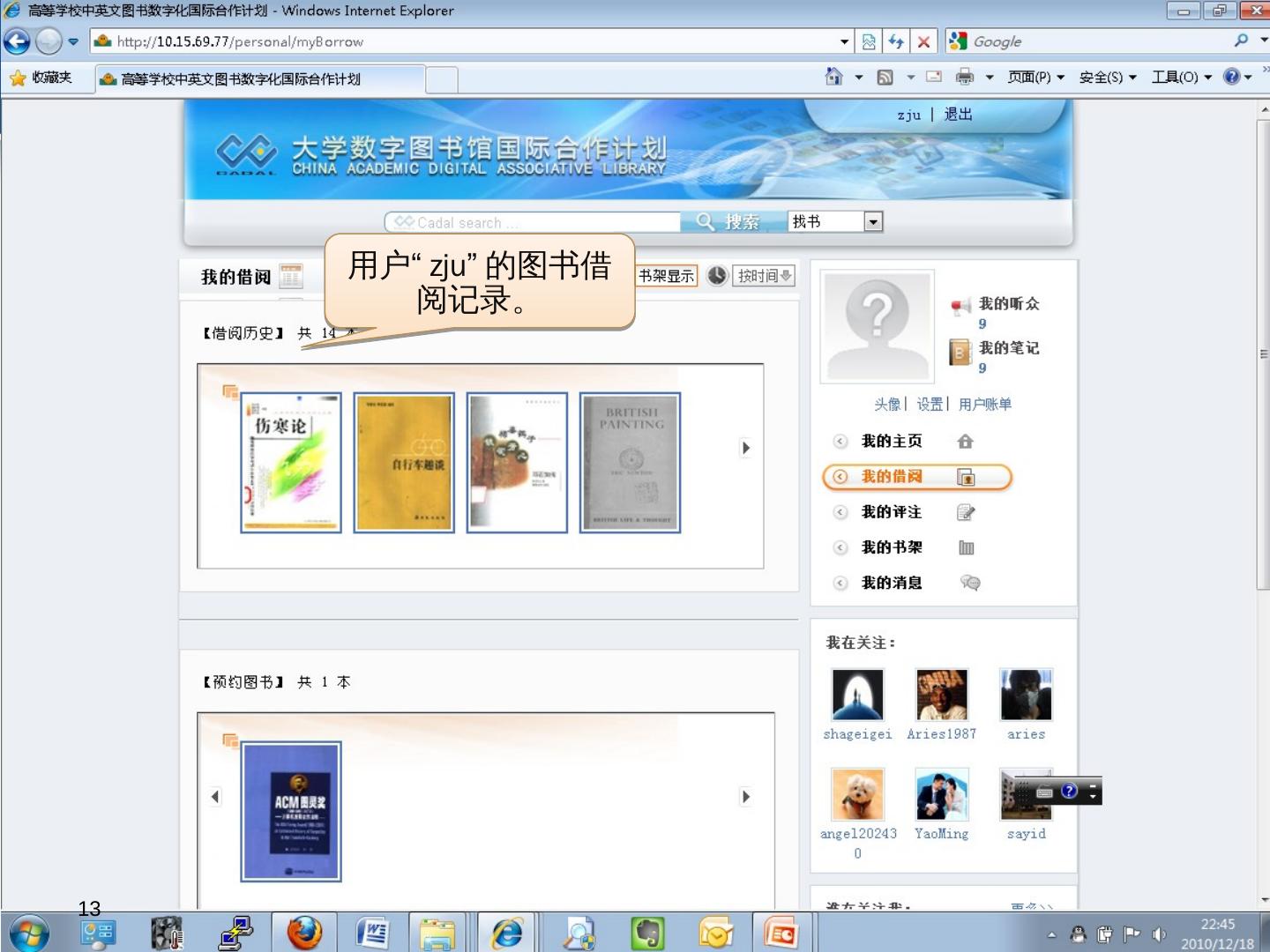Open the recent pages dropdown arrow
The image size is (1270, 952).
pos(73,41)
